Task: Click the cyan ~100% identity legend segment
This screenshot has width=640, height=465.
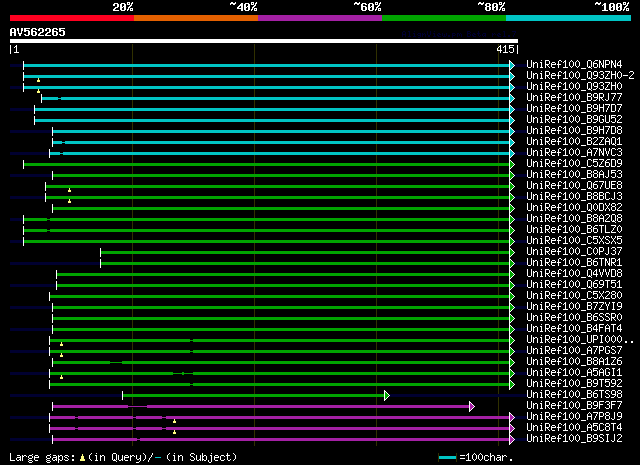Action: tap(568, 18)
